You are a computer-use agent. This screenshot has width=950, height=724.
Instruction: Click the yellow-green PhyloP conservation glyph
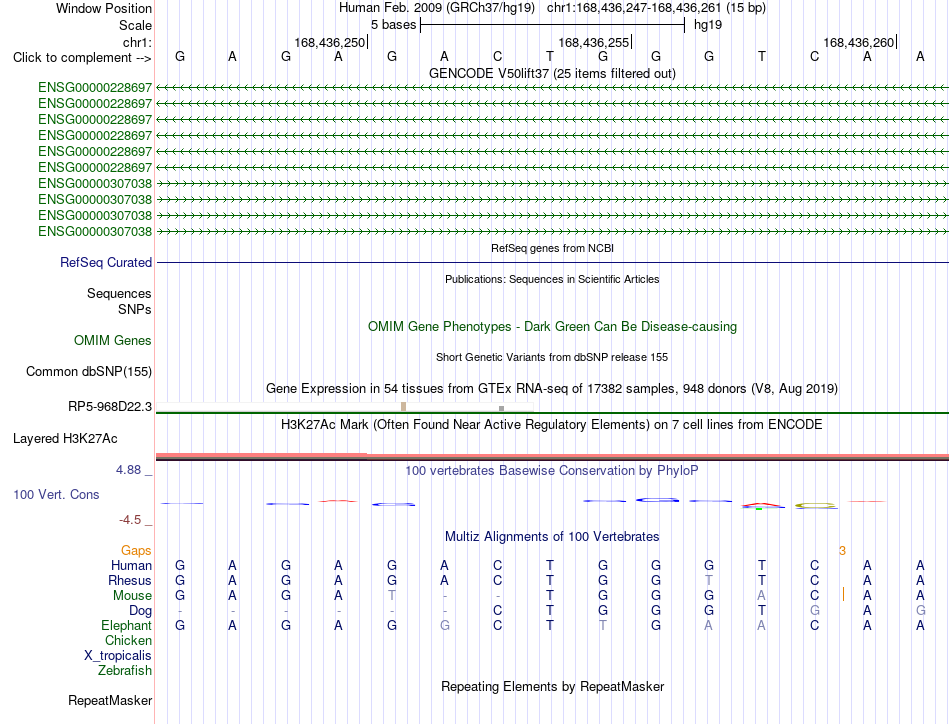(815, 505)
